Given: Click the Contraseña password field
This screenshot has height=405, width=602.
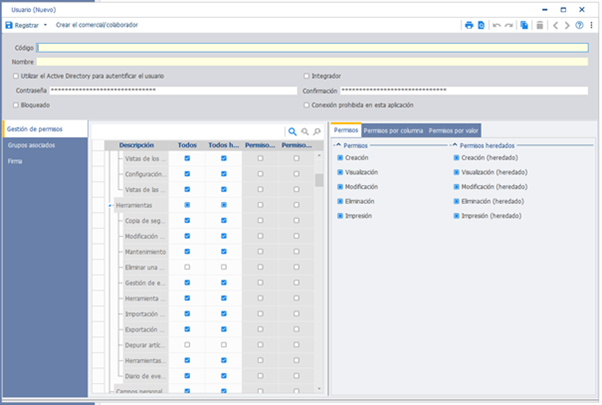Looking at the screenshot, I should pyautogui.click(x=173, y=91).
